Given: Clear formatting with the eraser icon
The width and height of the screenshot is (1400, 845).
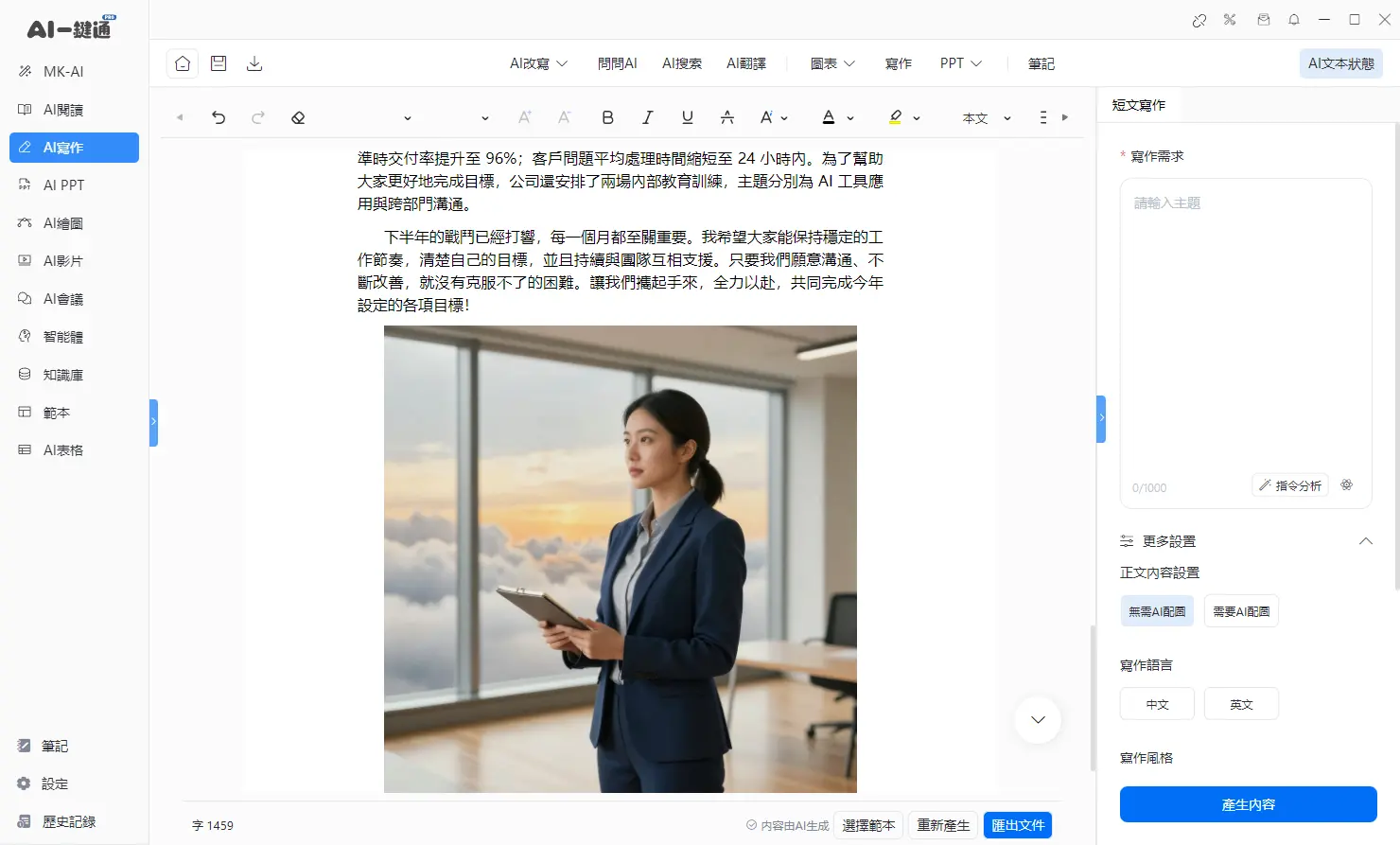Looking at the screenshot, I should pos(298,117).
